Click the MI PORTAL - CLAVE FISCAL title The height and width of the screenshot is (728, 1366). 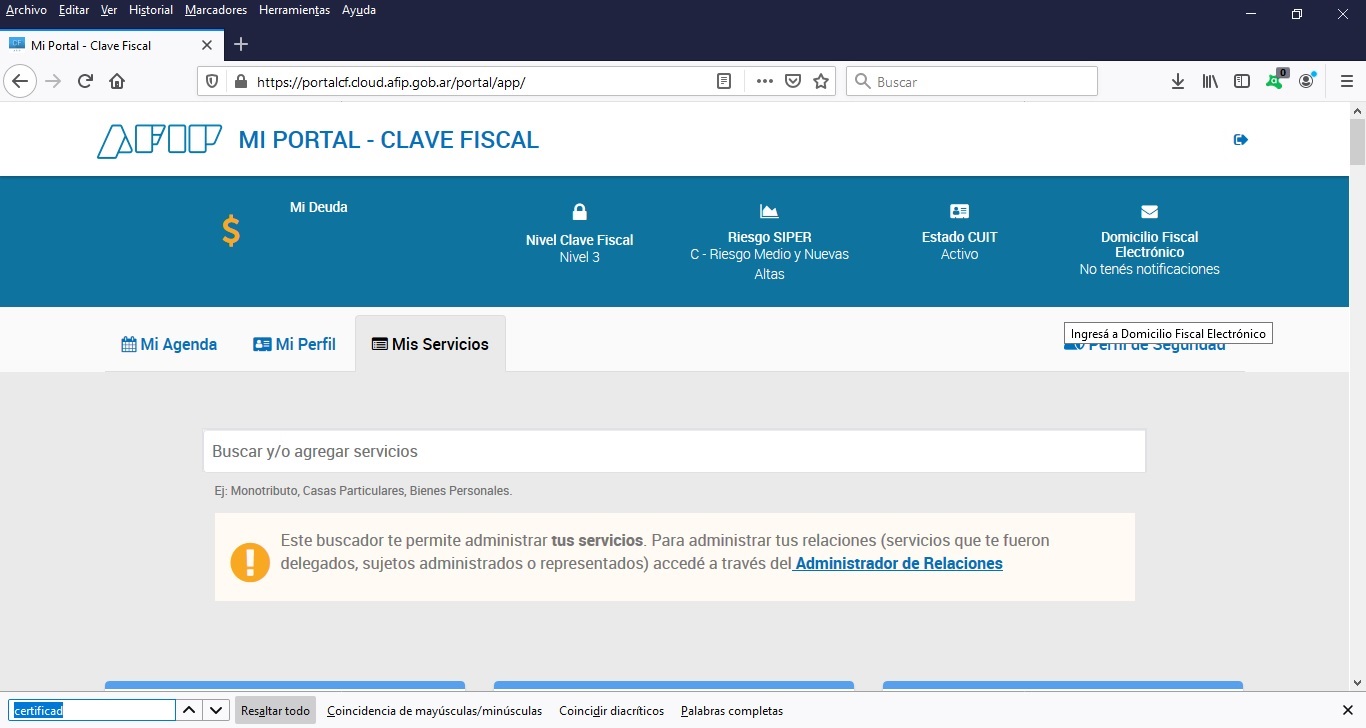388,140
